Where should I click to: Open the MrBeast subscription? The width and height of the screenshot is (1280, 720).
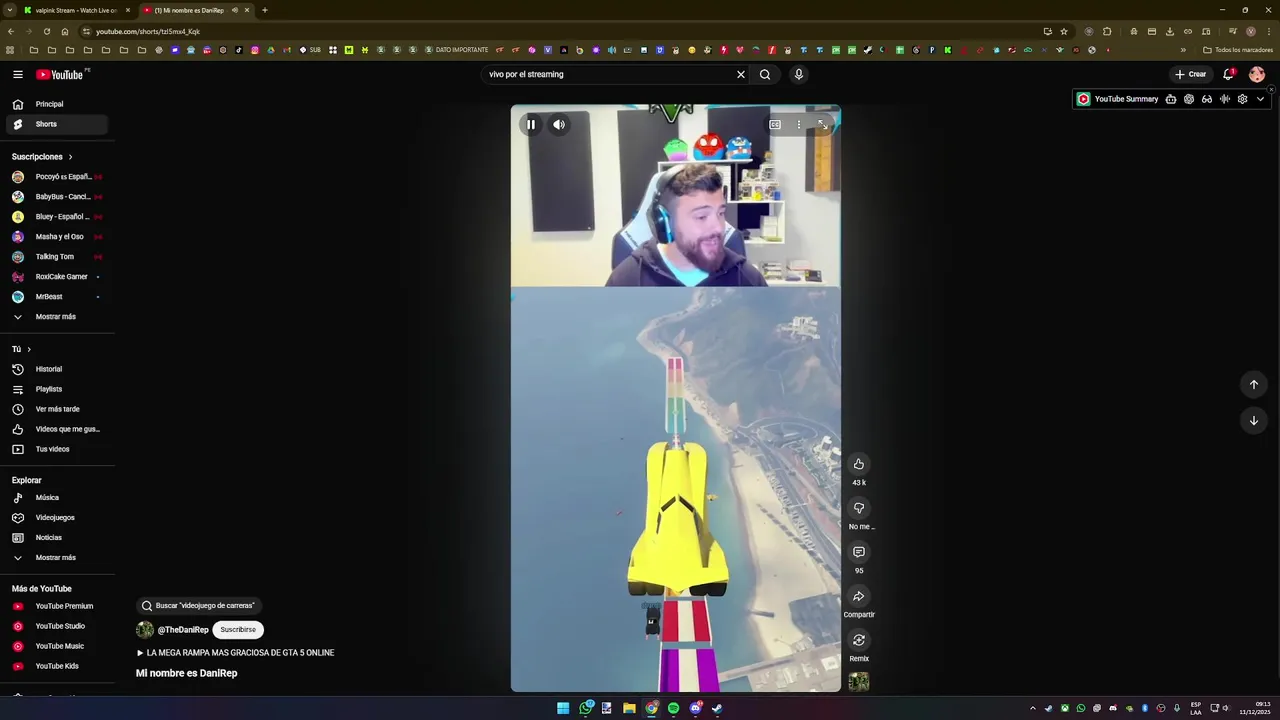pyautogui.click(x=55, y=297)
